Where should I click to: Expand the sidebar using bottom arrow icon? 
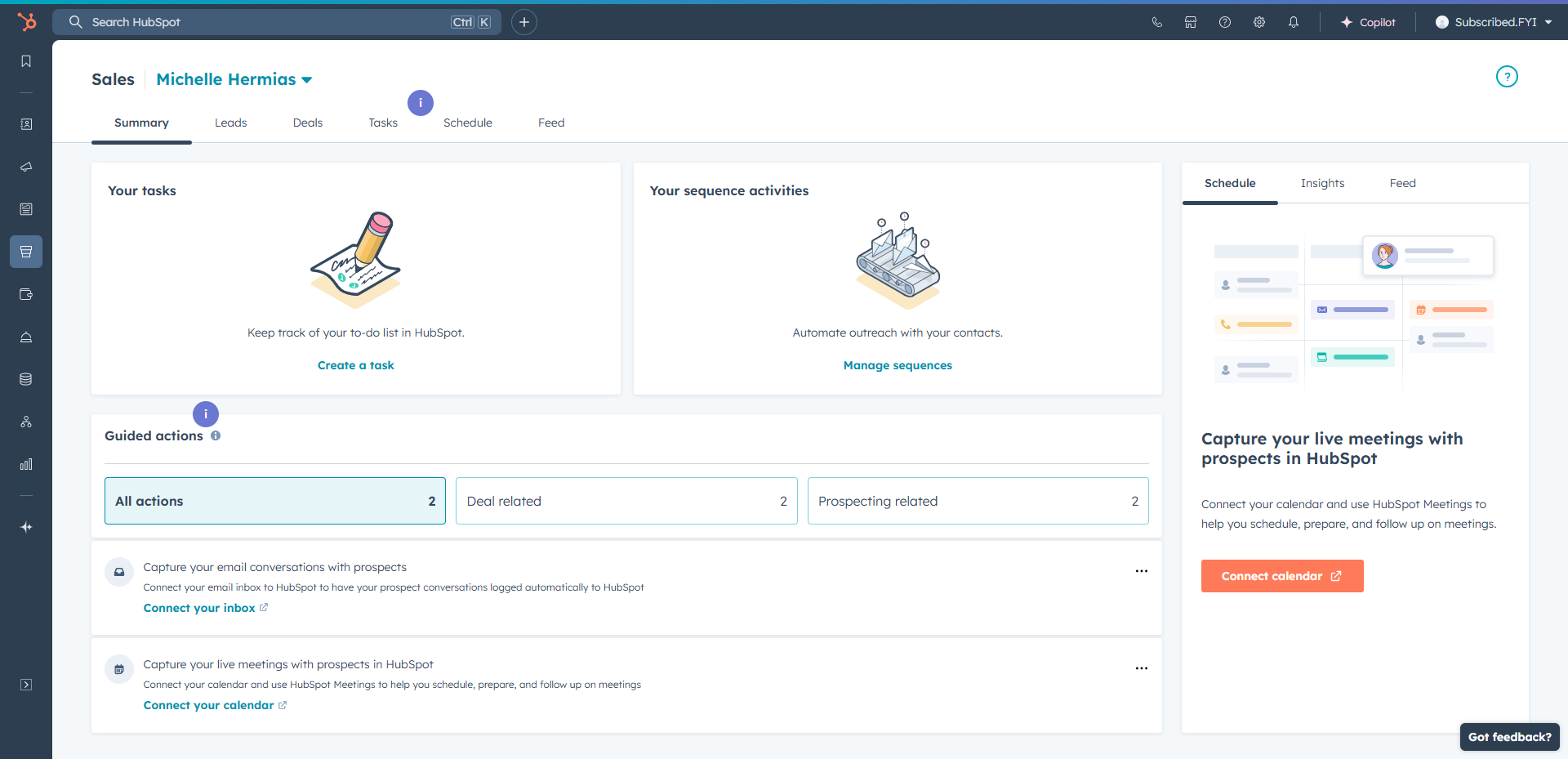(x=26, y=685)
